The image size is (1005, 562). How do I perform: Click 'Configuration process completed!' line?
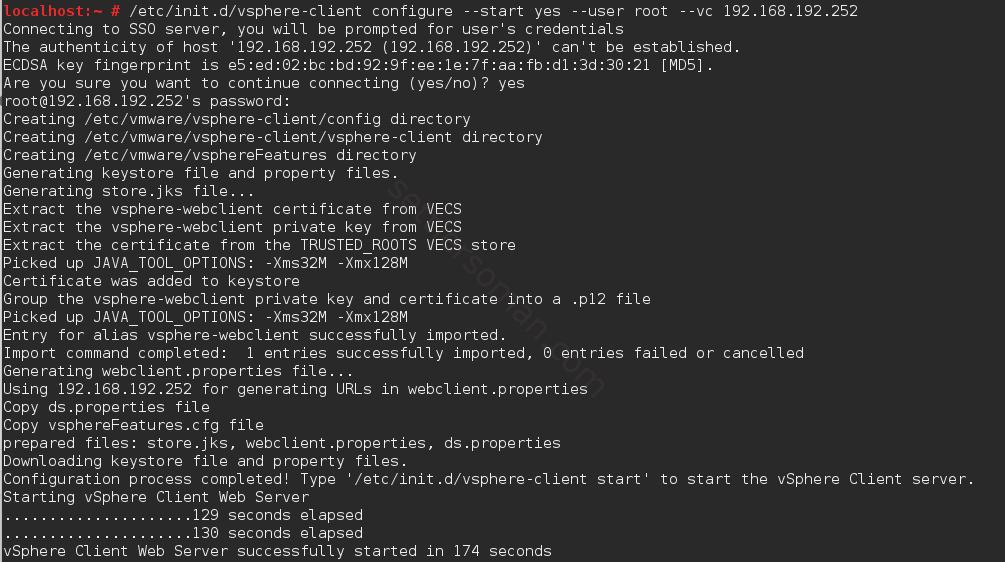coord(488,479)
